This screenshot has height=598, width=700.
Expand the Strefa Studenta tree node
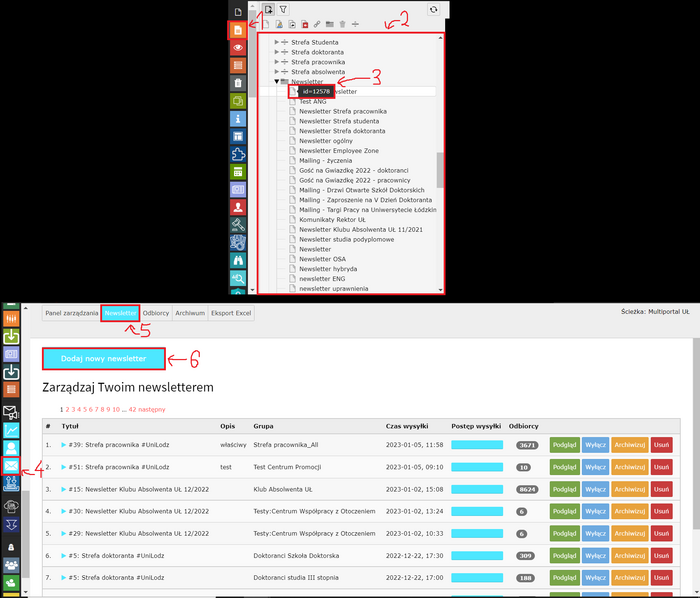[x=276, y=42]
